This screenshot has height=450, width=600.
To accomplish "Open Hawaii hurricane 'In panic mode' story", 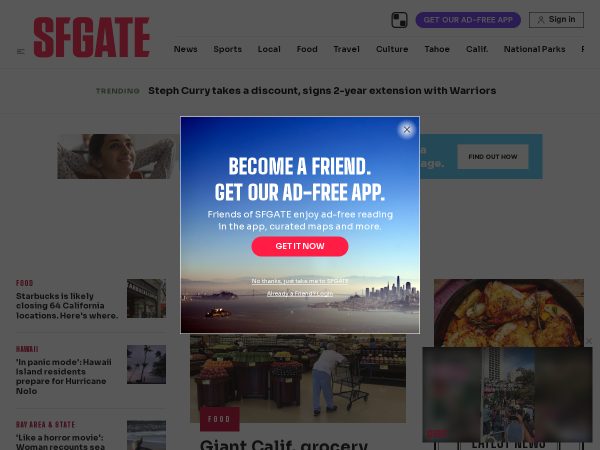I will point(64,376).
